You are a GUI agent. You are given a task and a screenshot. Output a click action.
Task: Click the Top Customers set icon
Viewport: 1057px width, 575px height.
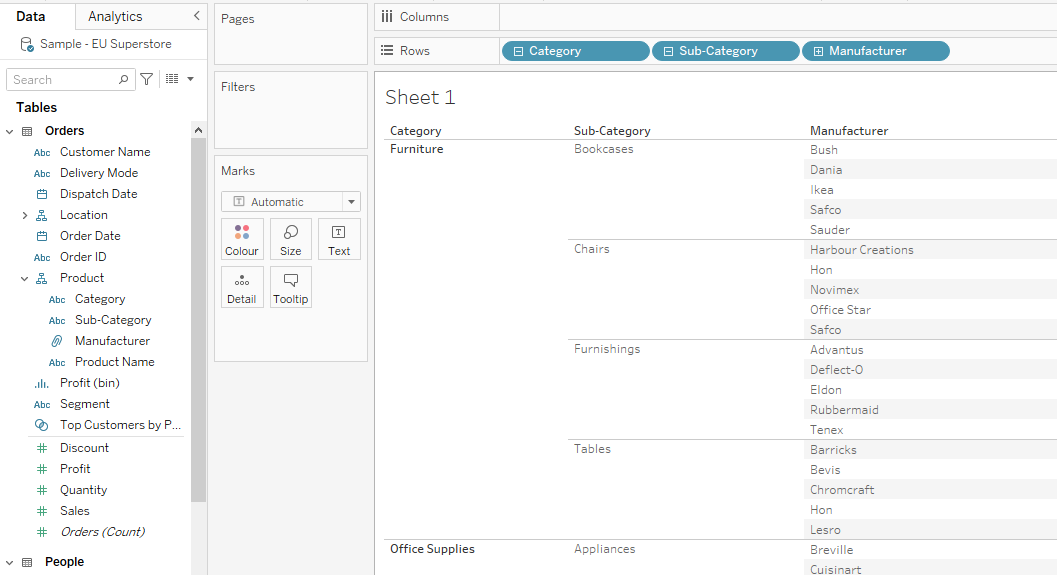click(42, 425)
